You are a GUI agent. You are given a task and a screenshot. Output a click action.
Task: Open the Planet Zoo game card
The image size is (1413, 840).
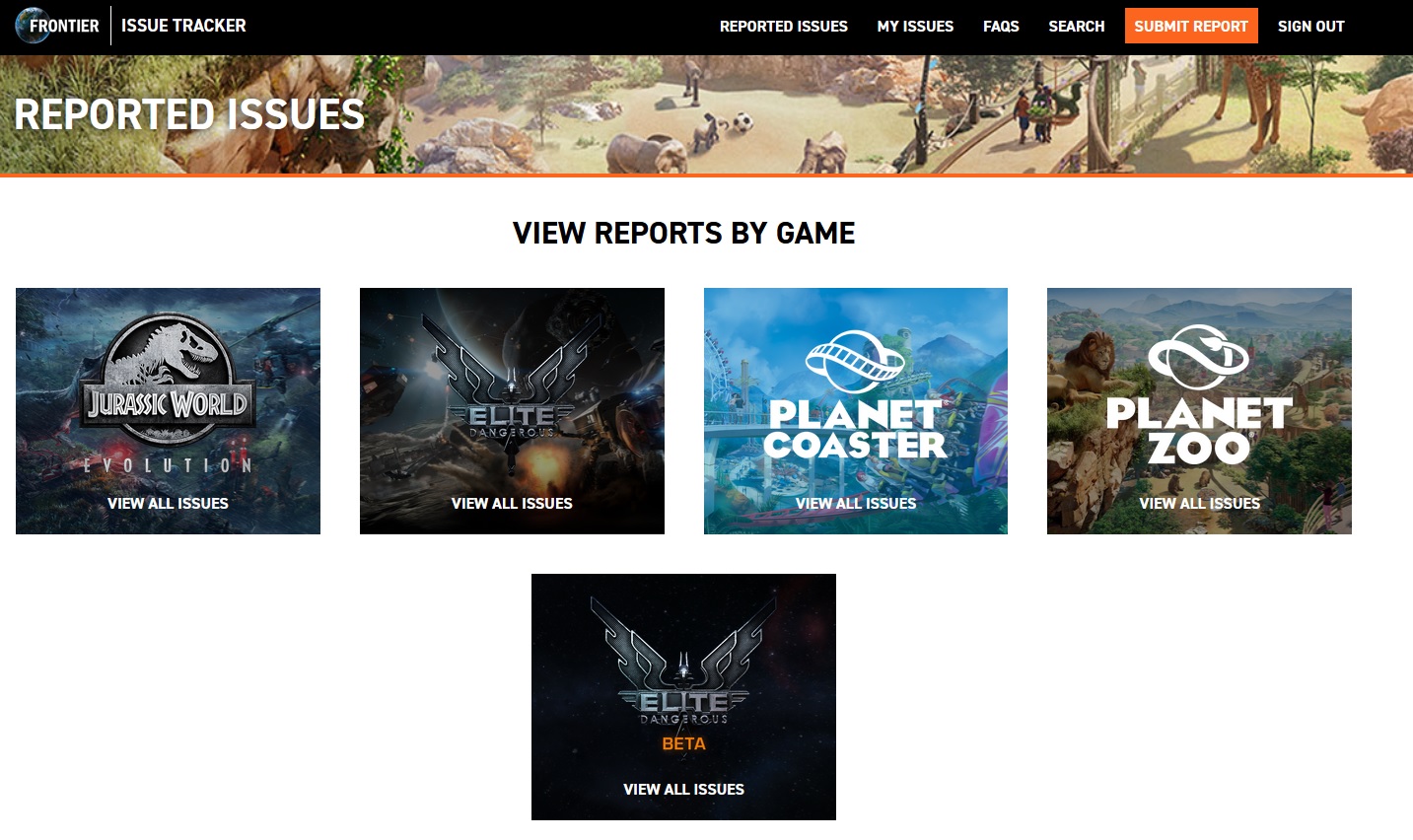coord(1199,411)
